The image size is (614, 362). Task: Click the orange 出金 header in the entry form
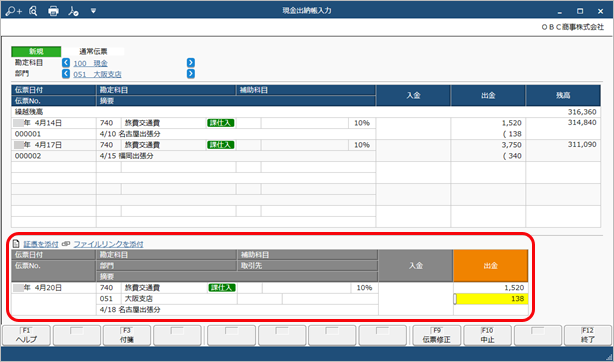pyautogui.click(x=490, y=266)
